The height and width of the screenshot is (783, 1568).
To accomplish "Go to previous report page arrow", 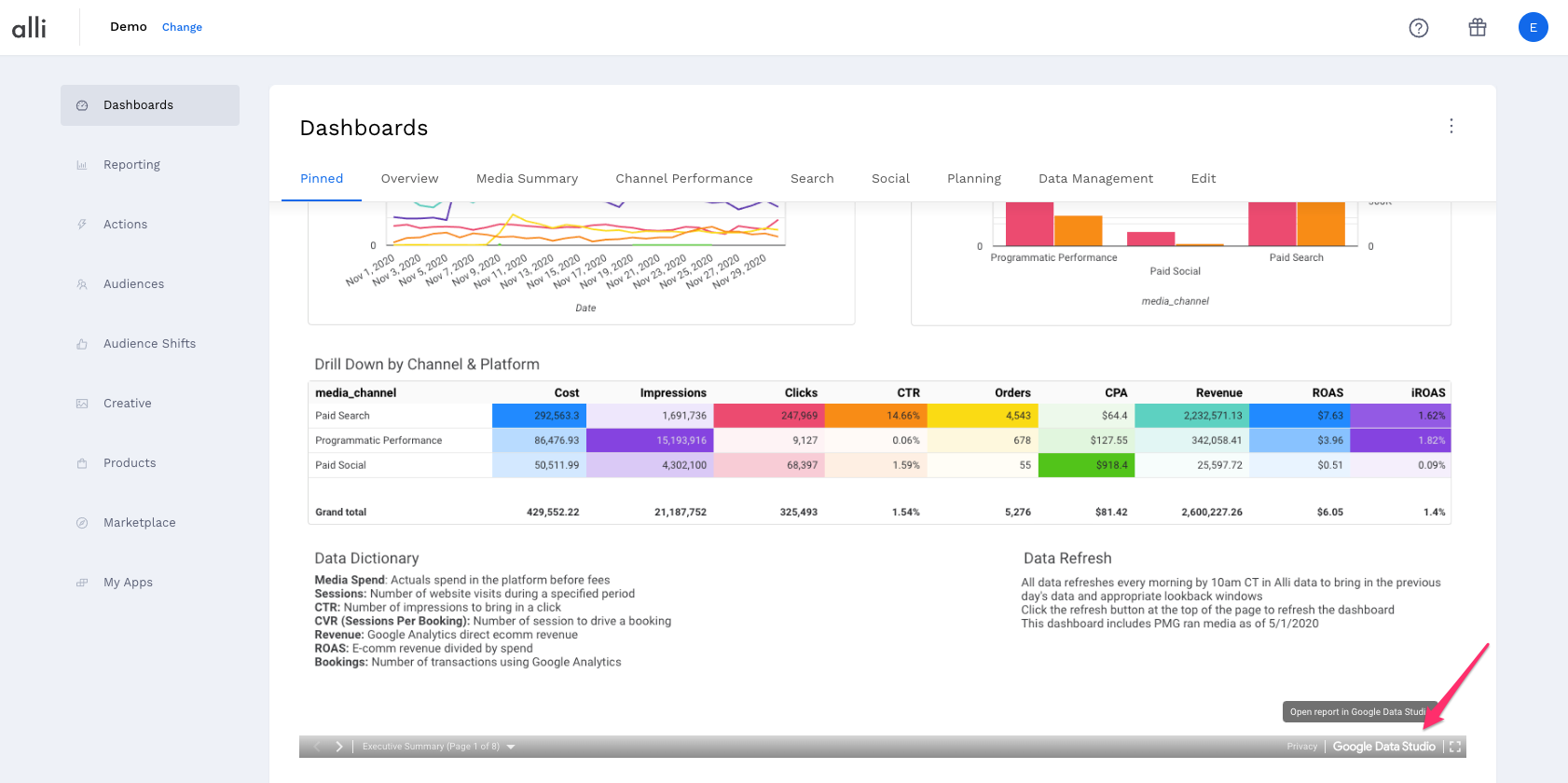I will coord(317,747).
